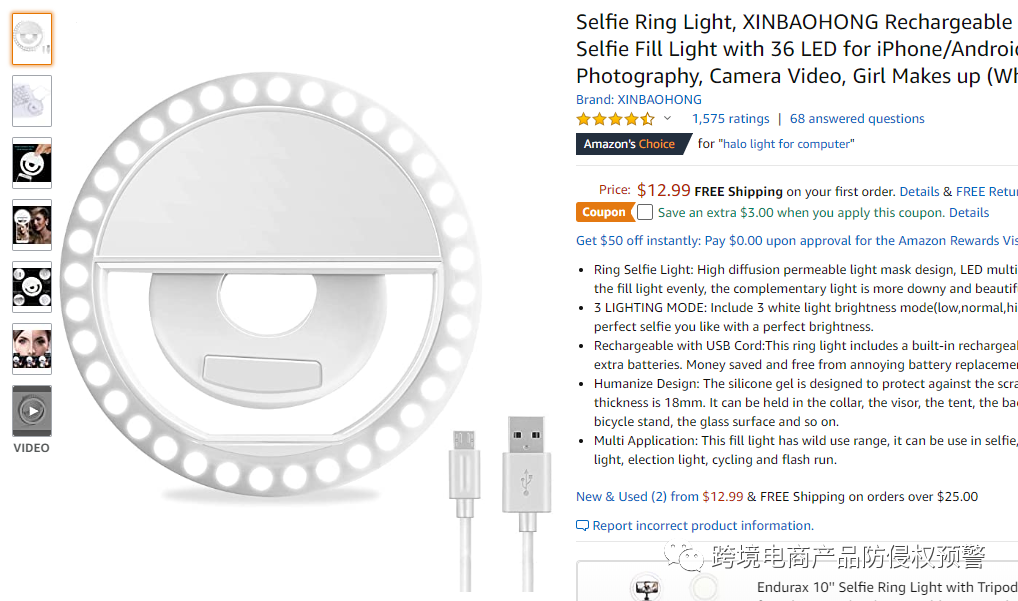
Task: Click the speech bubble report icon
Action: [582, 526]
